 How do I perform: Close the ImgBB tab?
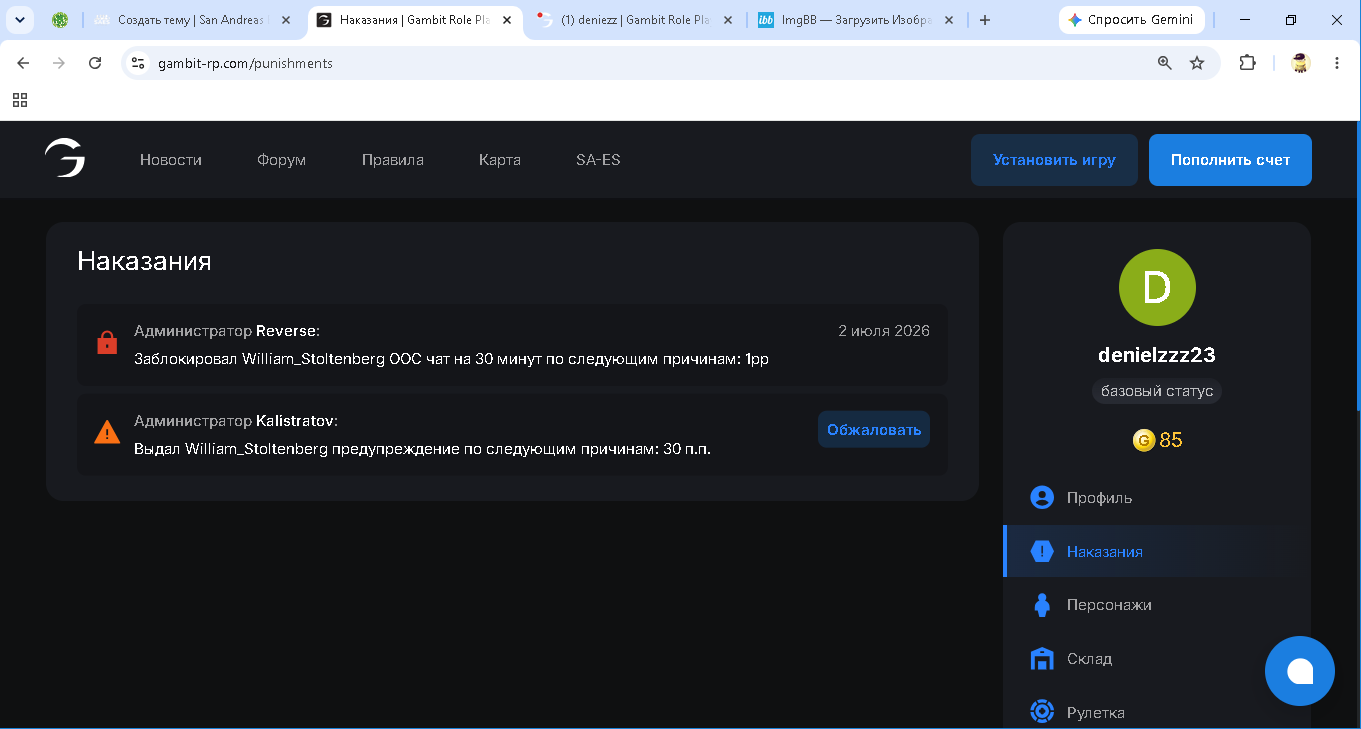[948, 20]
